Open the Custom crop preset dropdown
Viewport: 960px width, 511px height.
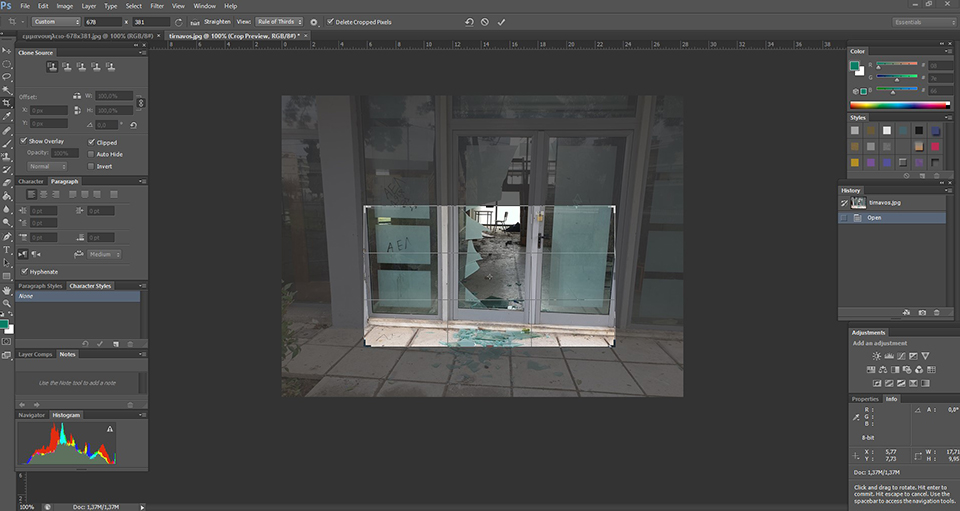point(56,21)
